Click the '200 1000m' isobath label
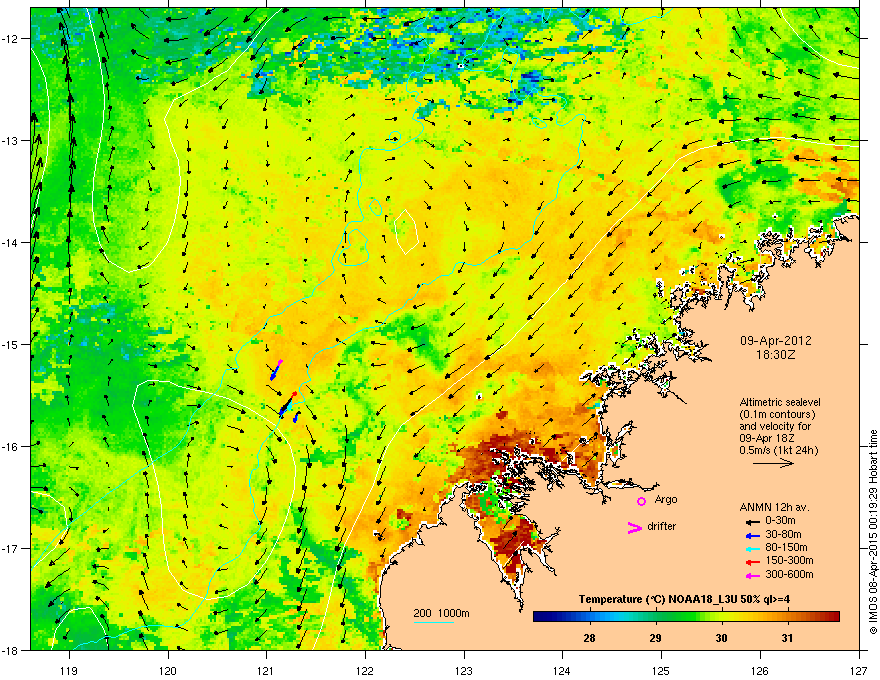The image size is (880, 680). coord(441,613)
